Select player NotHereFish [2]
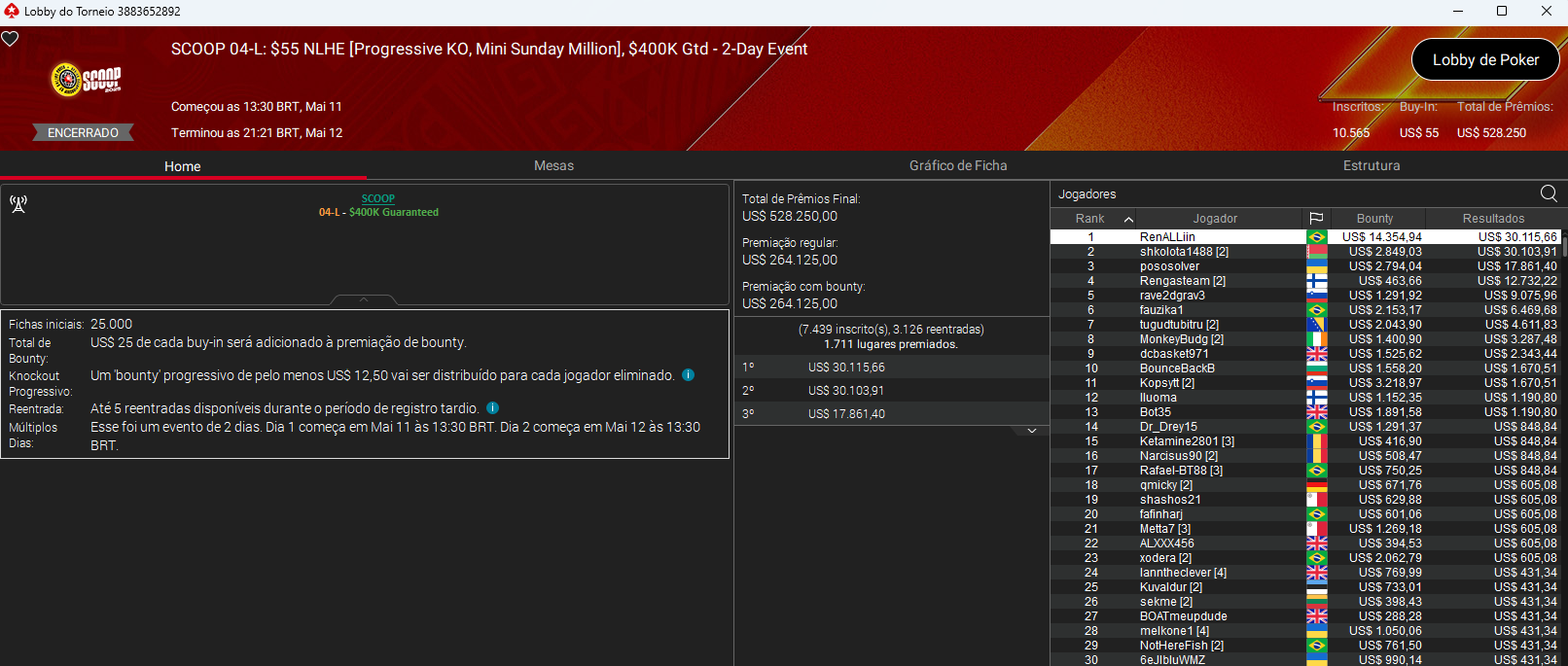 tap(1306, 646)
